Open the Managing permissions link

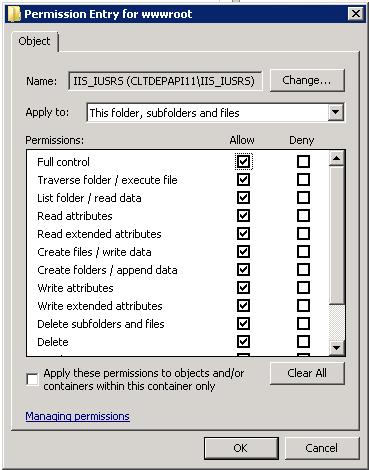[x=77, y=416]
